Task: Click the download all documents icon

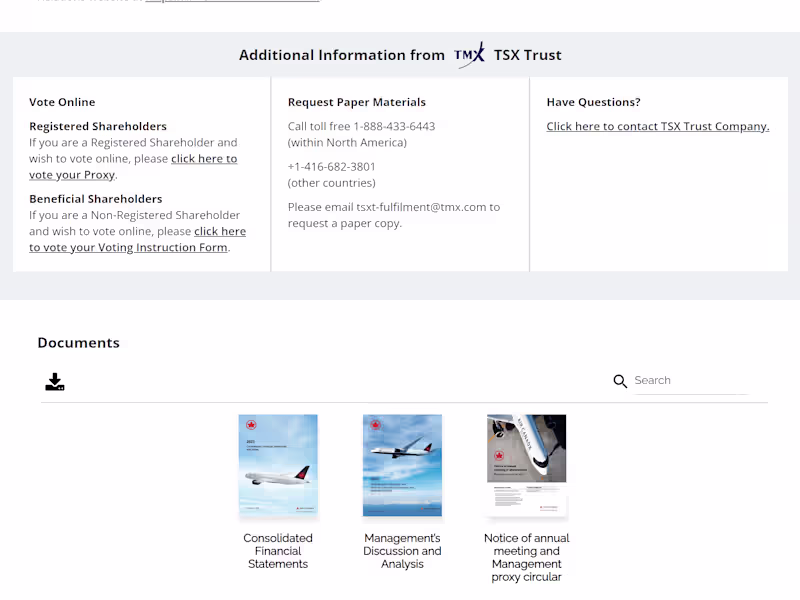Action: point(55,382)
